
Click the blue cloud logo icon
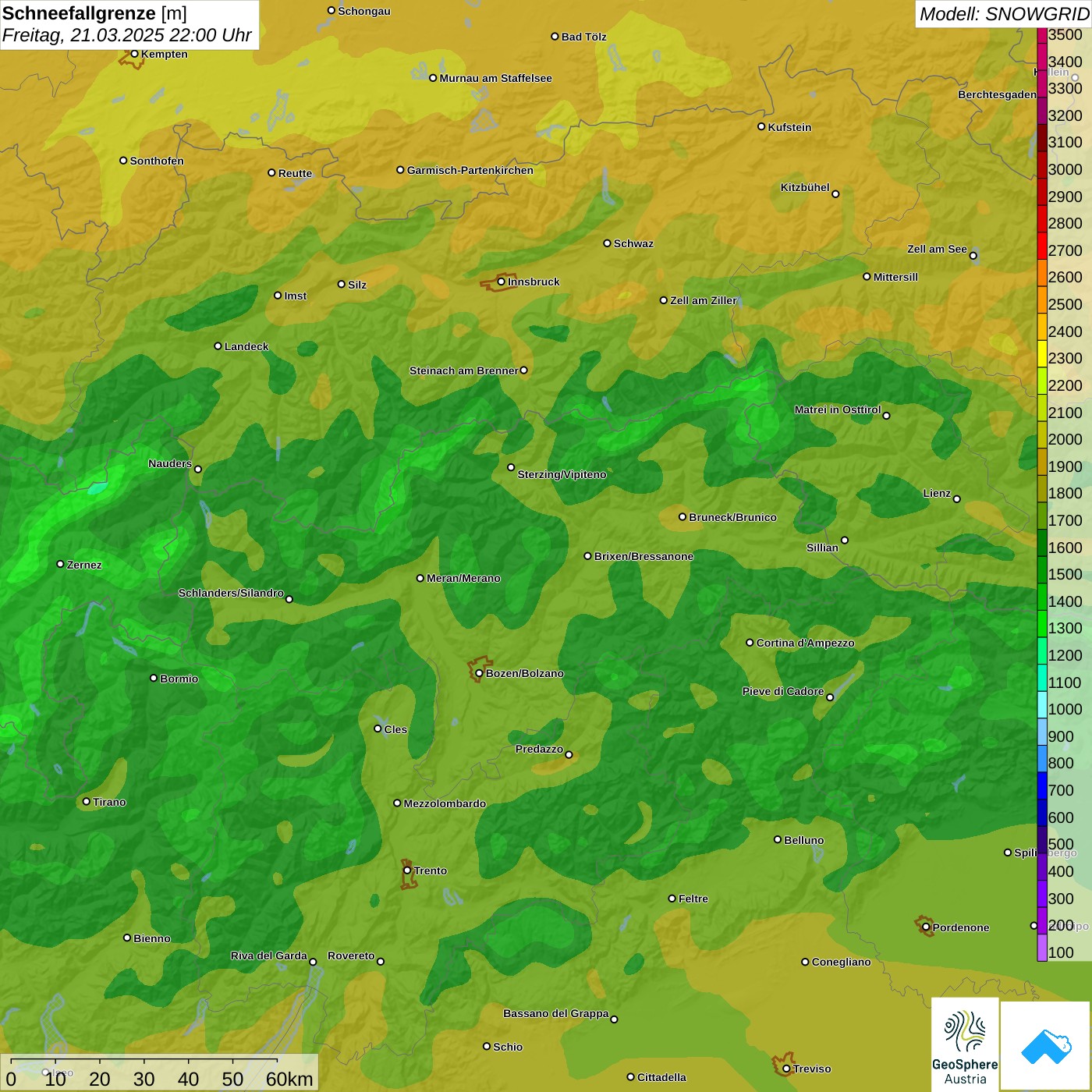point(1045,1046)
